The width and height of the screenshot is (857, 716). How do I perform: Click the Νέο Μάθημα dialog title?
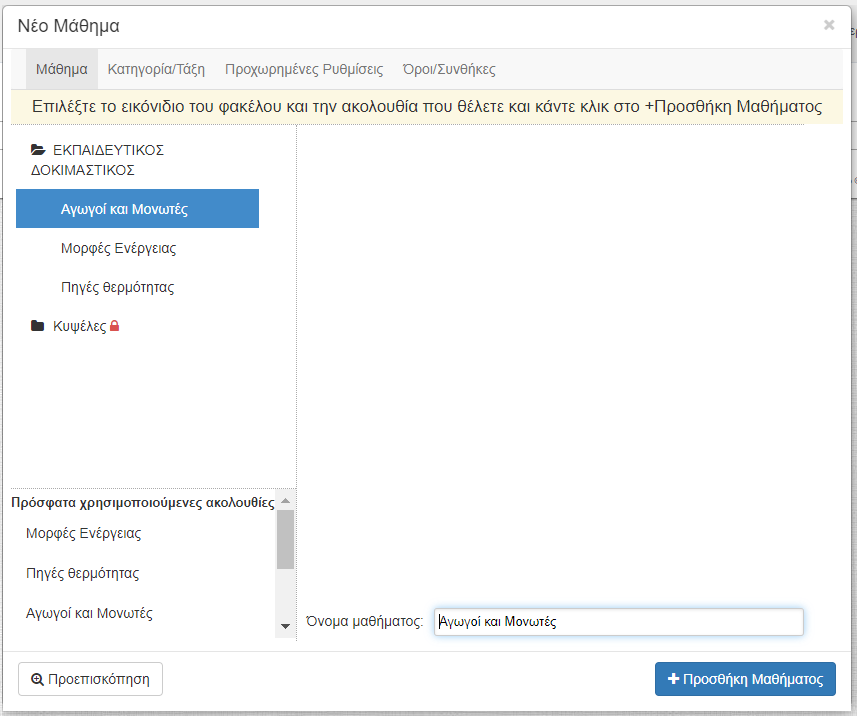(x=69, y=26)
